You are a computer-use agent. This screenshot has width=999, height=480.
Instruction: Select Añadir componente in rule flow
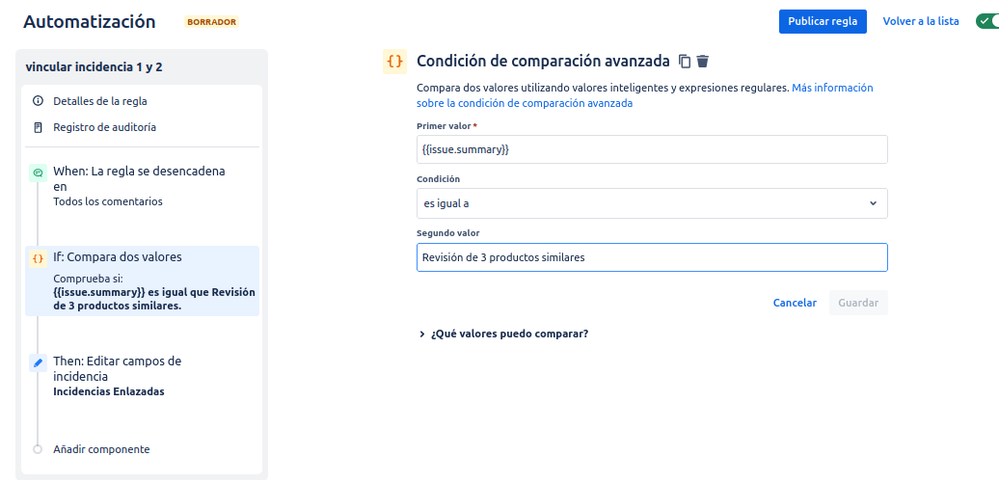pyautogui.click(x=101, y=449)
